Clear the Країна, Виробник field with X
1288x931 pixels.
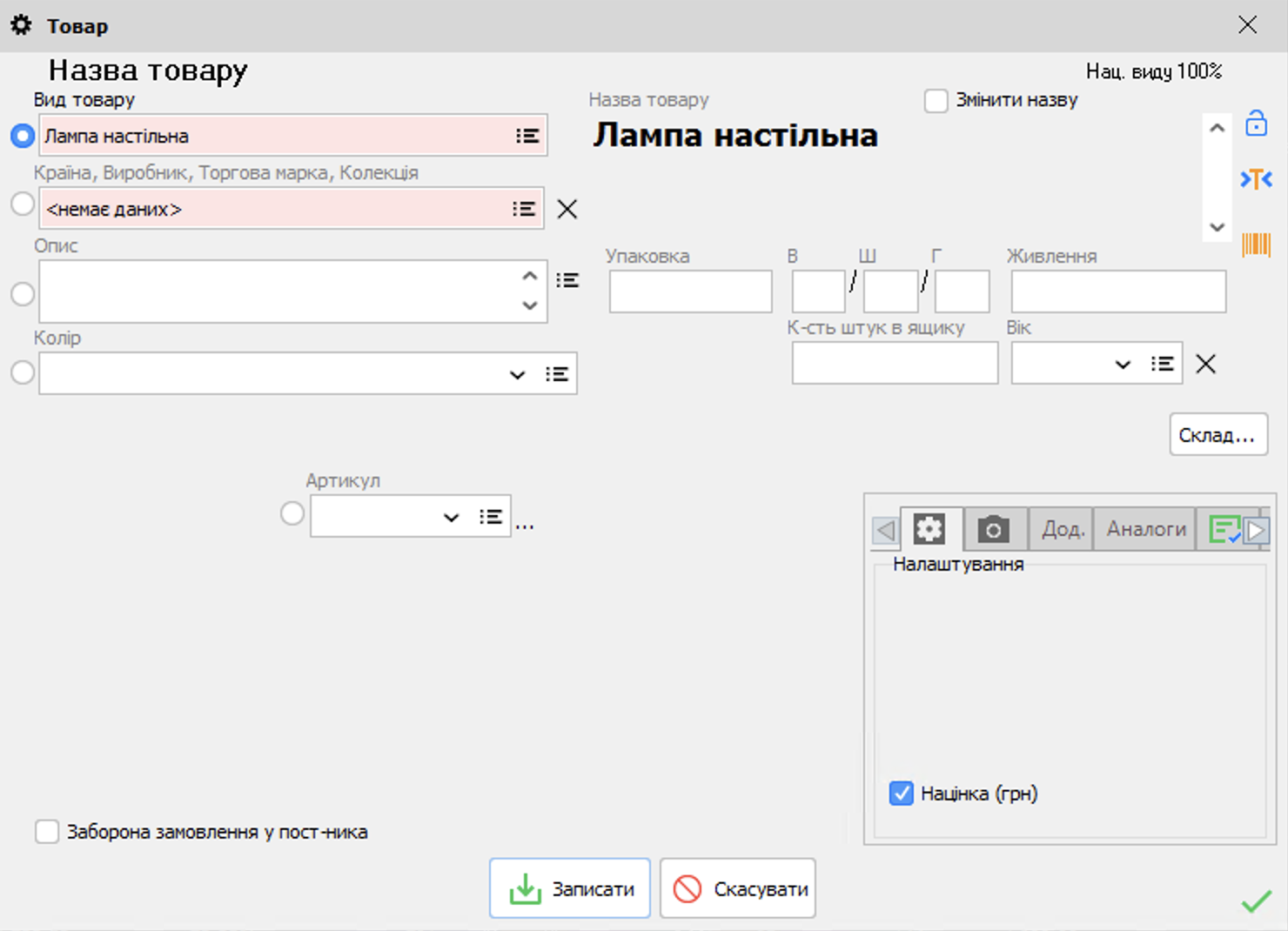point(567,209)
